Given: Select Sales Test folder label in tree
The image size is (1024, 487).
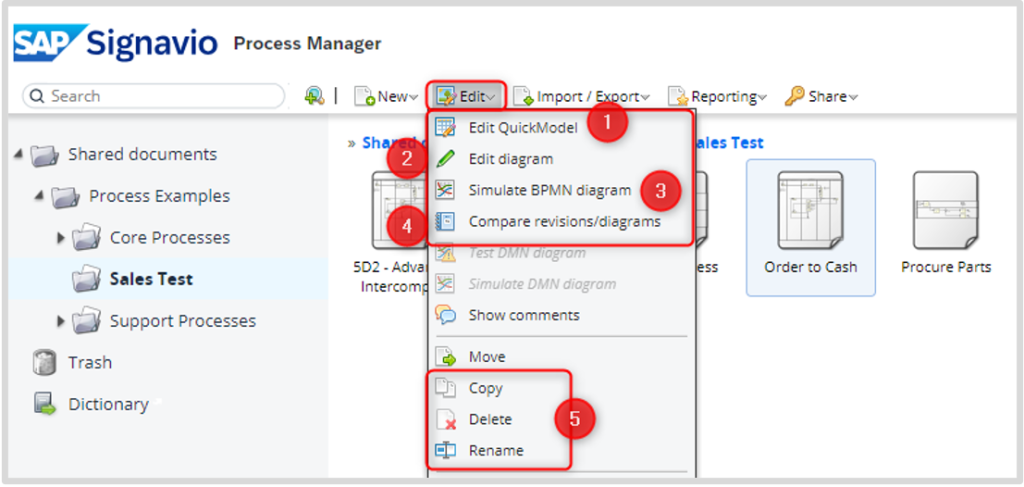Looking at the screenshot, I should [x=151, y=279].
